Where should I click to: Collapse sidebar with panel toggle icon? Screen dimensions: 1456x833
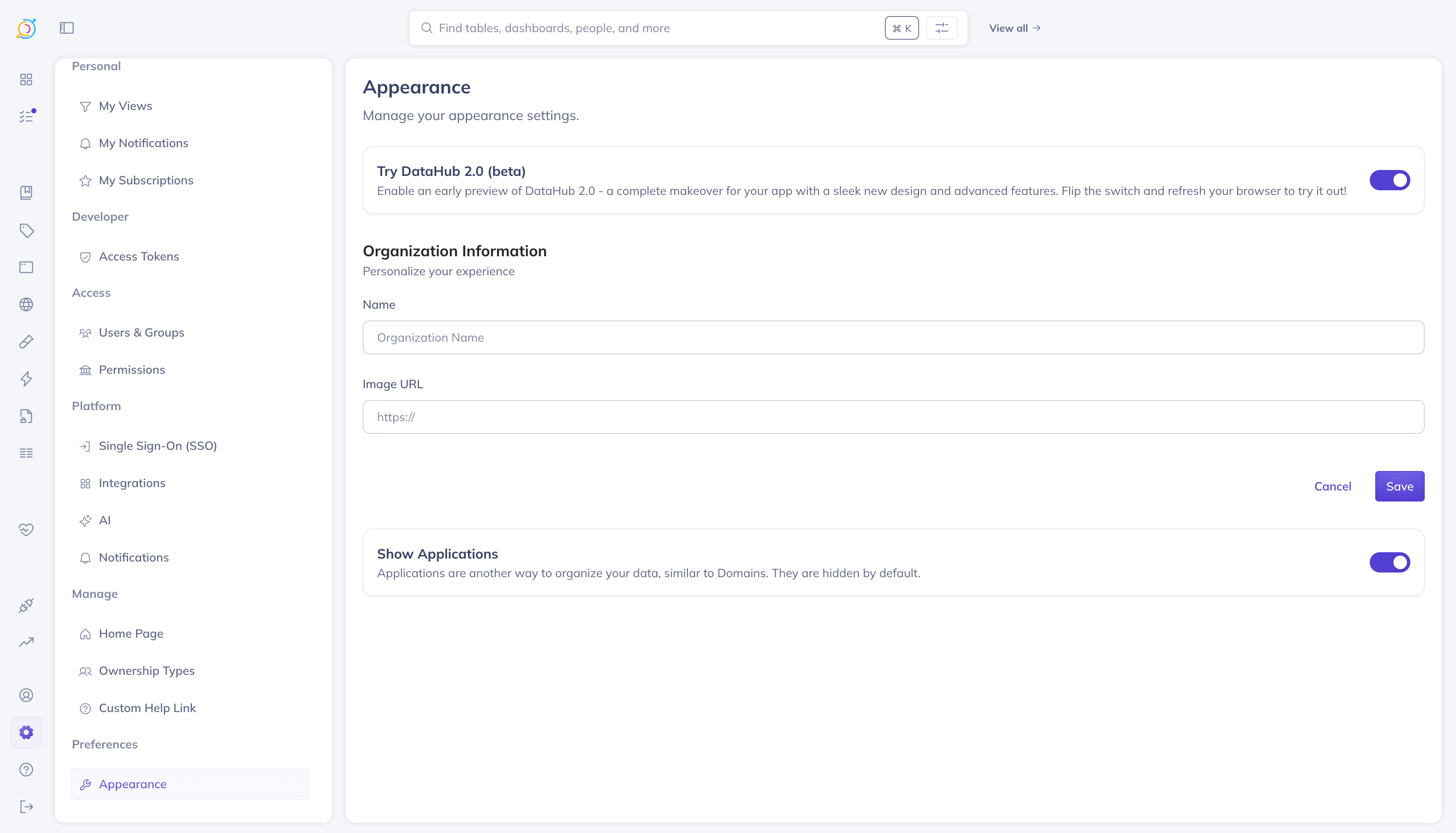click(67, 28)
